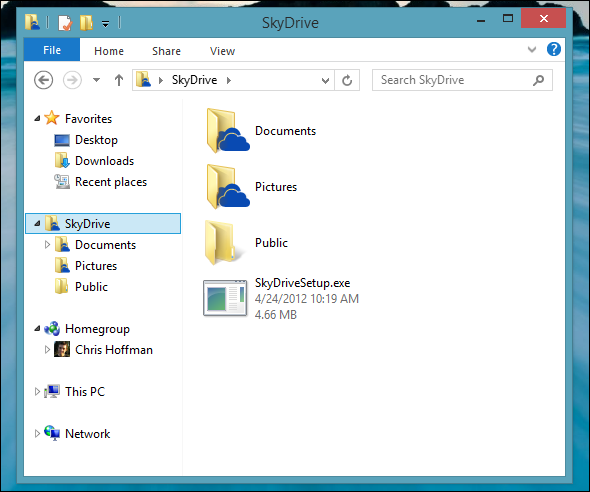Maximize the SkyDrive window
590x492 pixels.
point(508,18)
